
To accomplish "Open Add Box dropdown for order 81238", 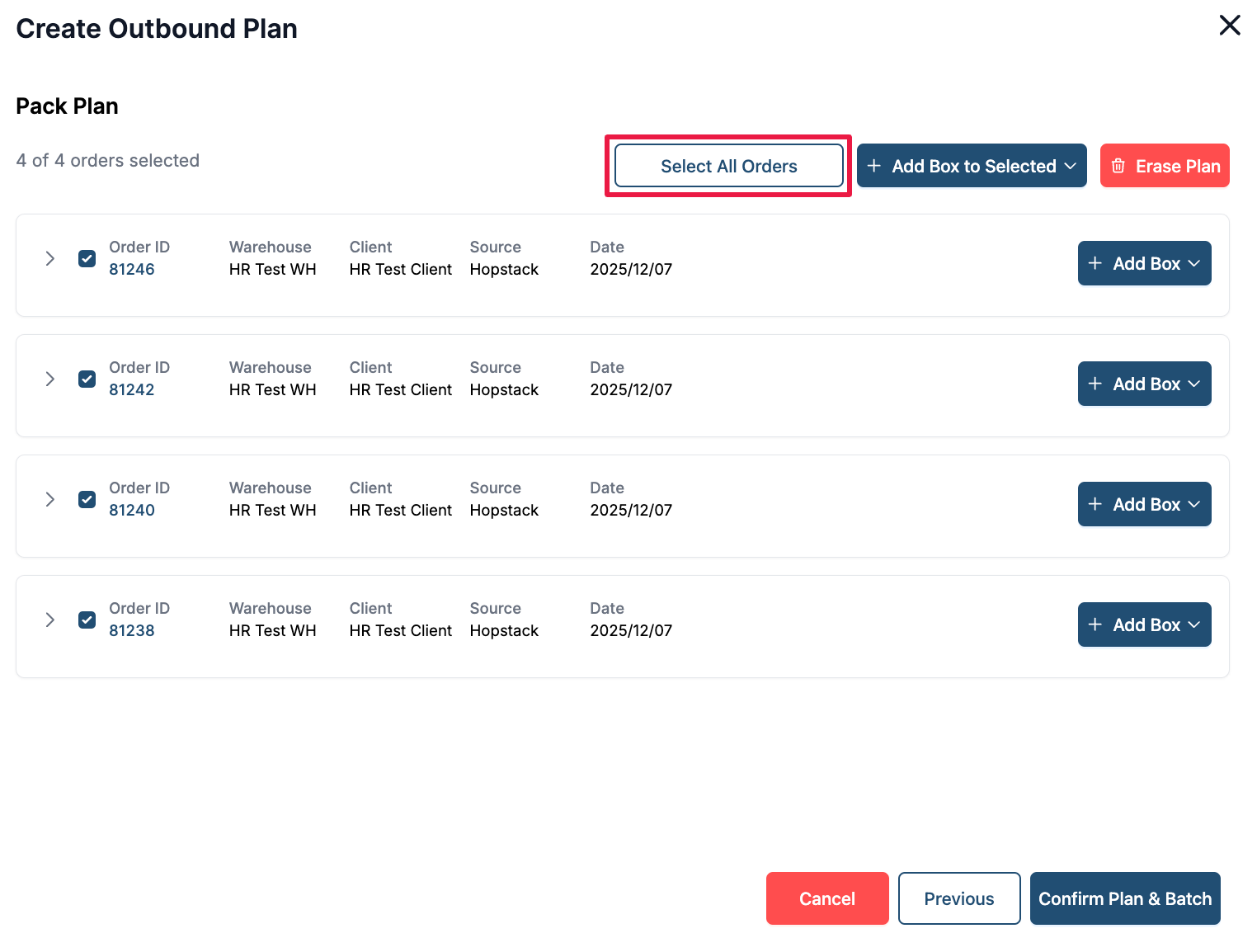I will click(x=1143, y=624).
